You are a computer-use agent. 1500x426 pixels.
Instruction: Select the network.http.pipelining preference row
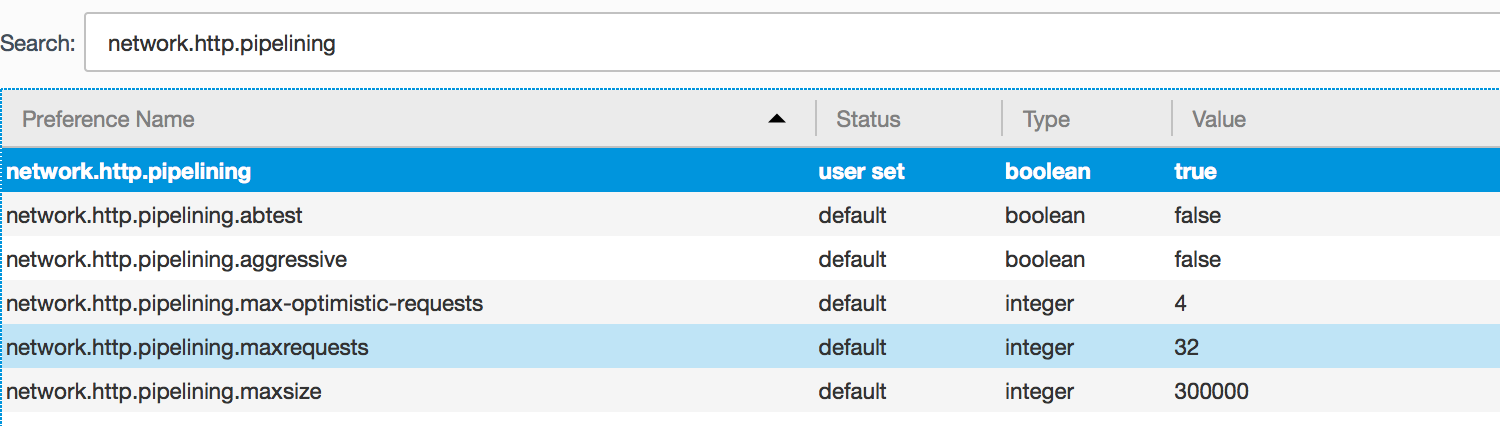click(x=128, y=172)
